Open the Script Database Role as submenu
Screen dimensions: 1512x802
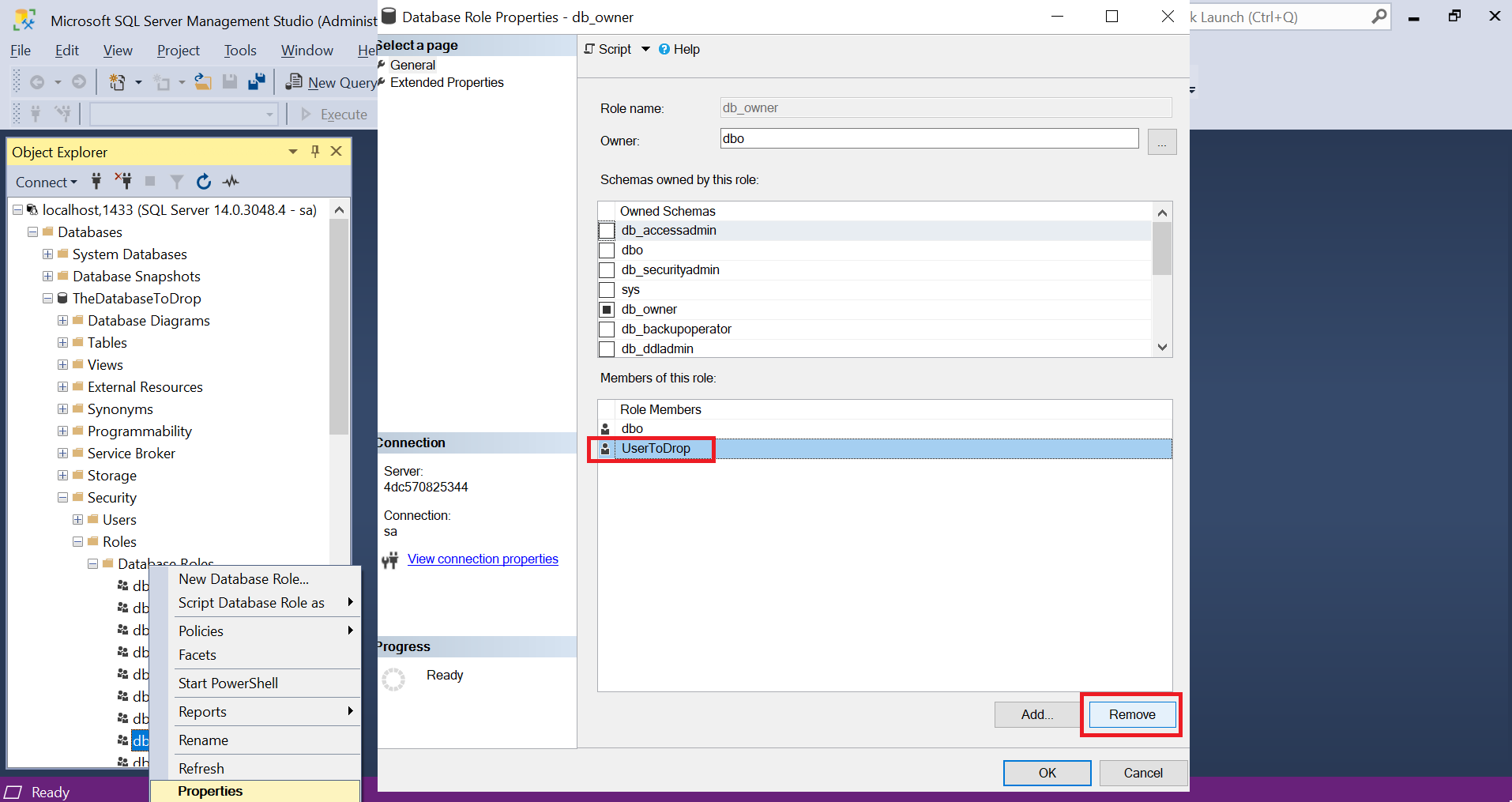(251, 602)
